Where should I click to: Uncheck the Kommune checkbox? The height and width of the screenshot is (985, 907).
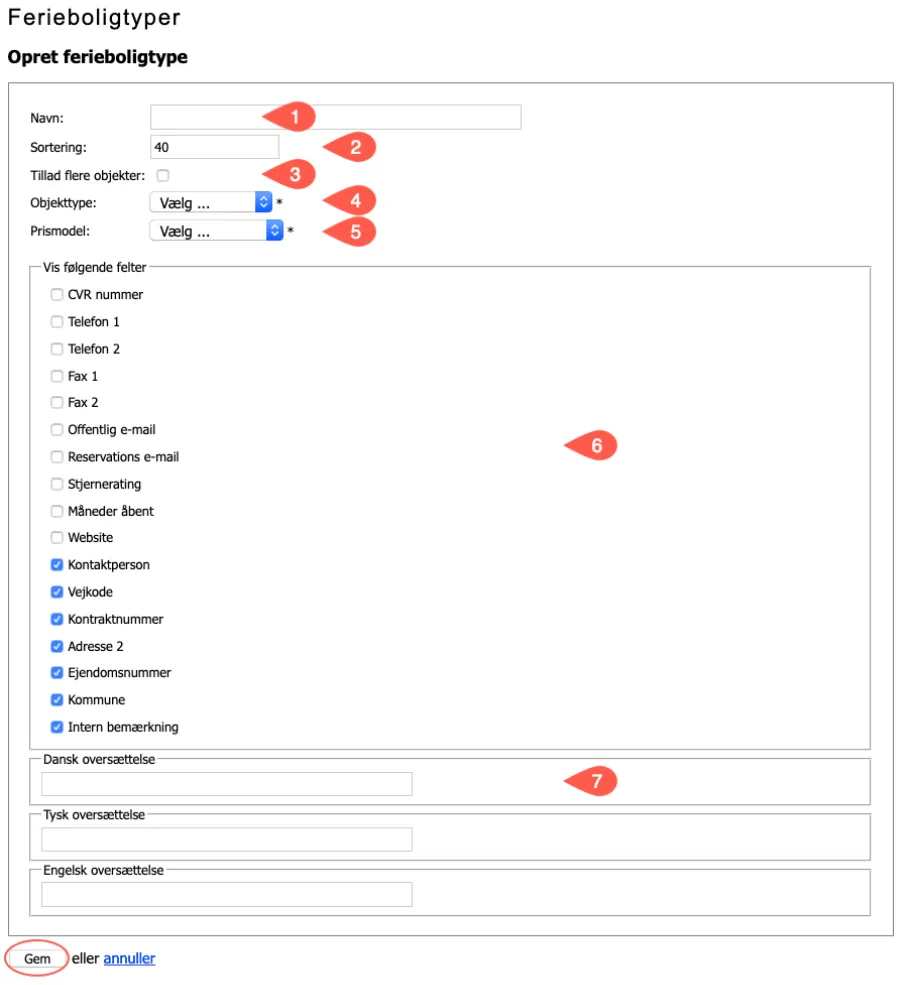(57, 700)
